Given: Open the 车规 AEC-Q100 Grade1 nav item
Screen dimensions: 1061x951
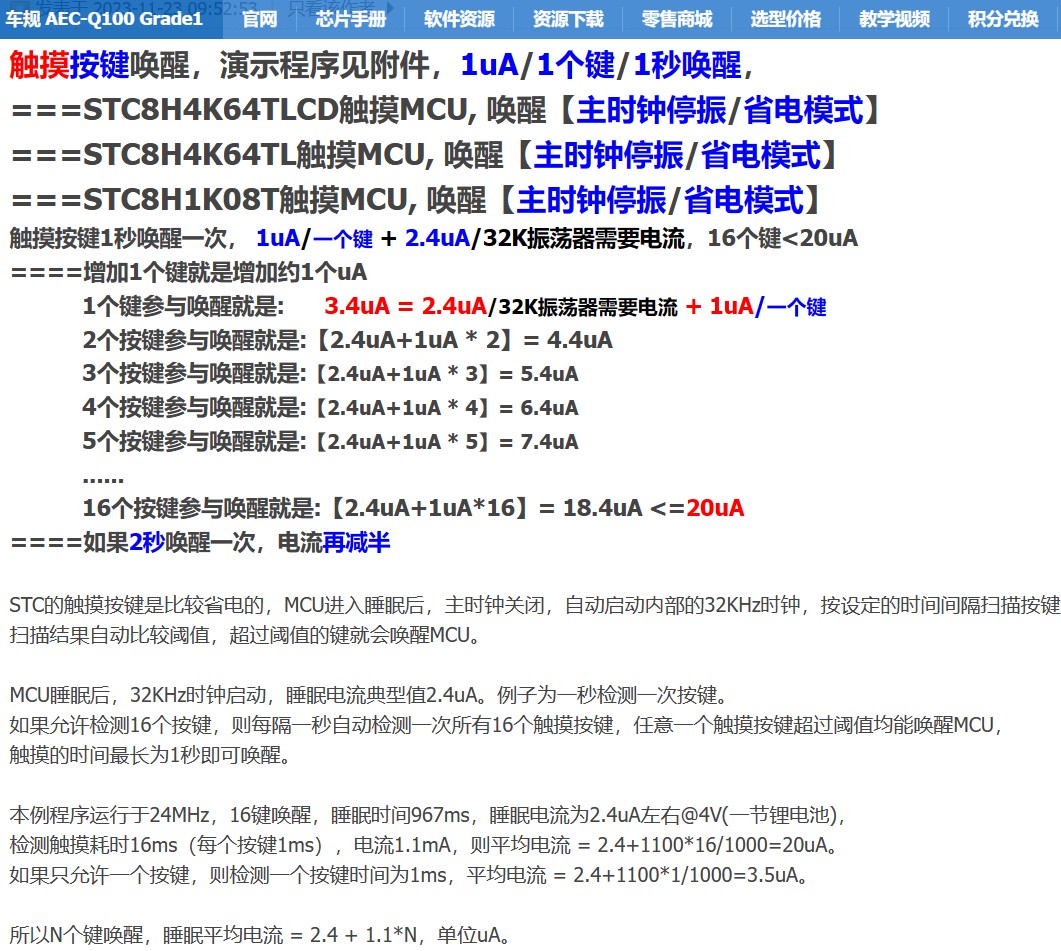Looking at the screenshot, I should coord(104,18).
